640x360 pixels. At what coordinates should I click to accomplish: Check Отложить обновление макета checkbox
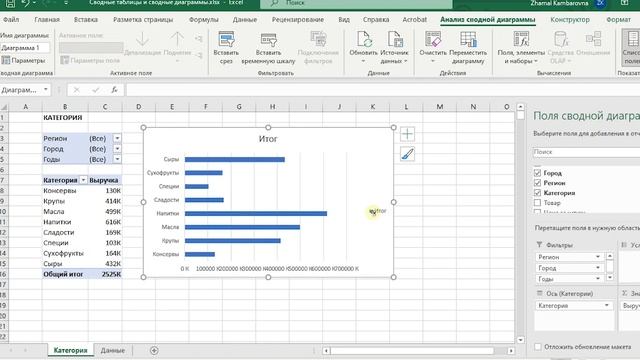[538, 347]
